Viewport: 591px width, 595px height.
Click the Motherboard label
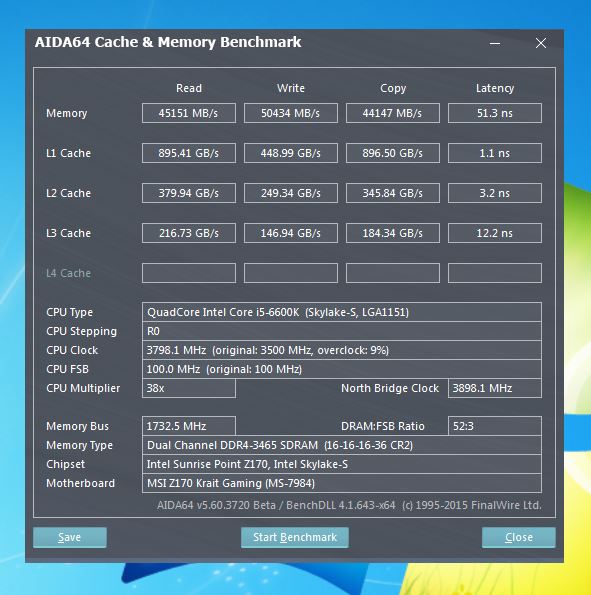[80, 483]
